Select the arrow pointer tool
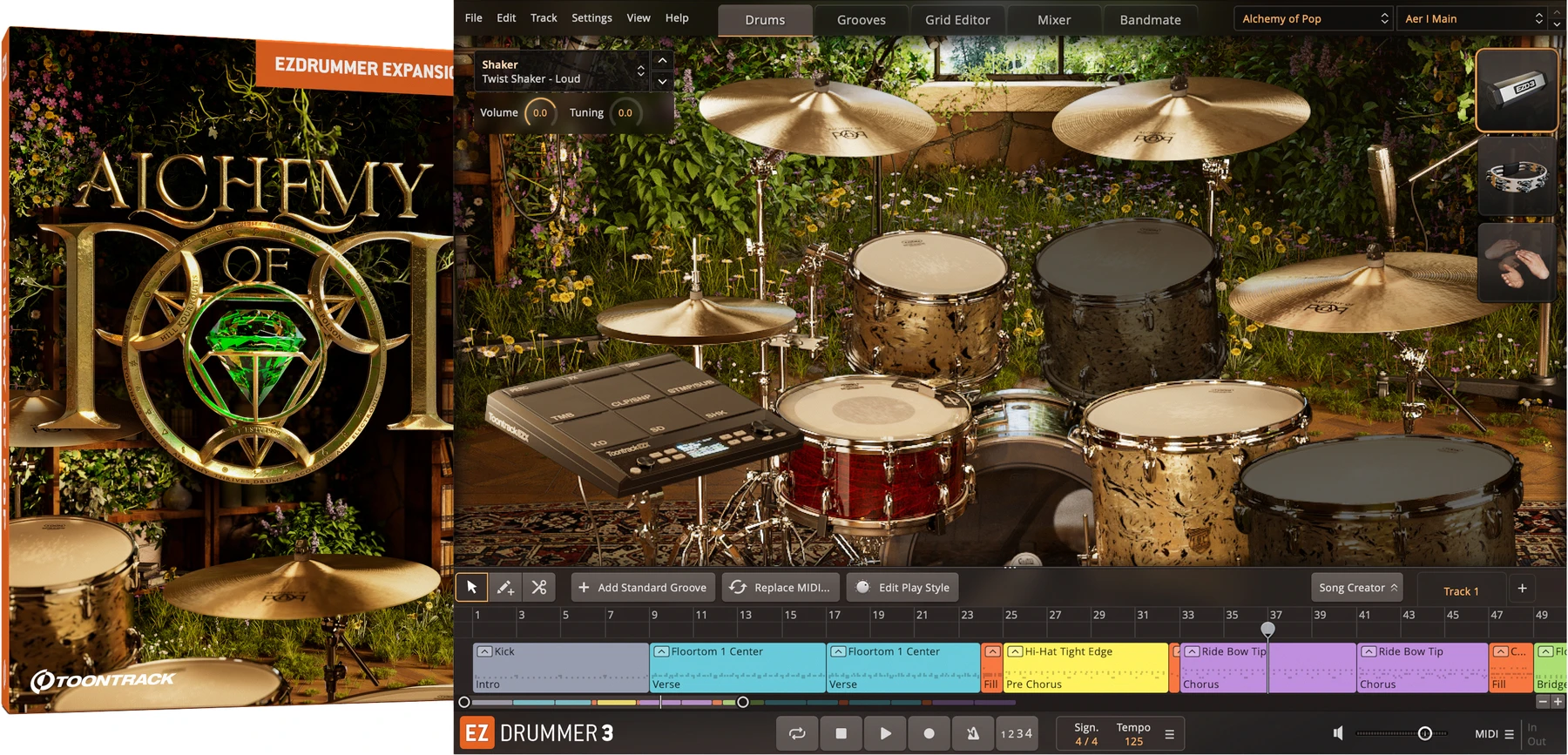The width and height of the screenshot is (1568, 755). point(471,588)
